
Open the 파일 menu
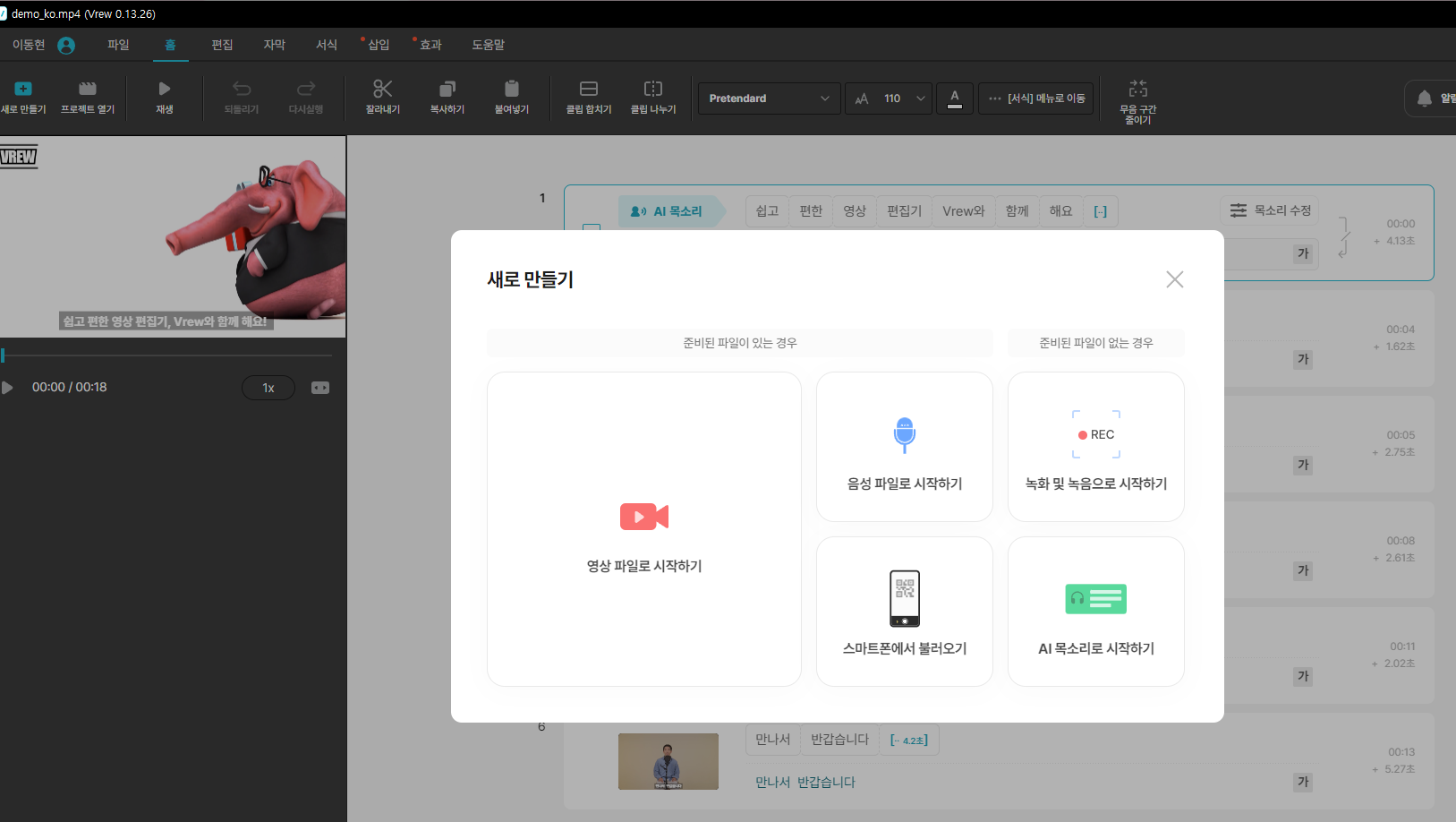(118, 45)
